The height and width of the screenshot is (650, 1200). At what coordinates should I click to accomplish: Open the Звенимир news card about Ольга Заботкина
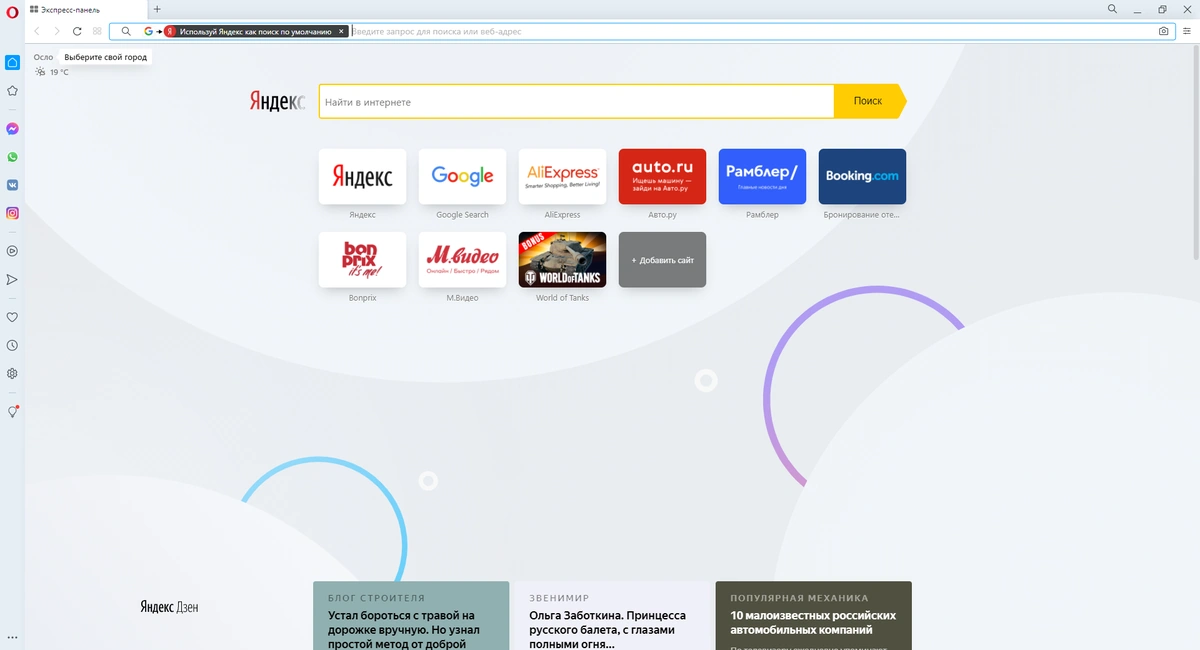tap(613, 616)
